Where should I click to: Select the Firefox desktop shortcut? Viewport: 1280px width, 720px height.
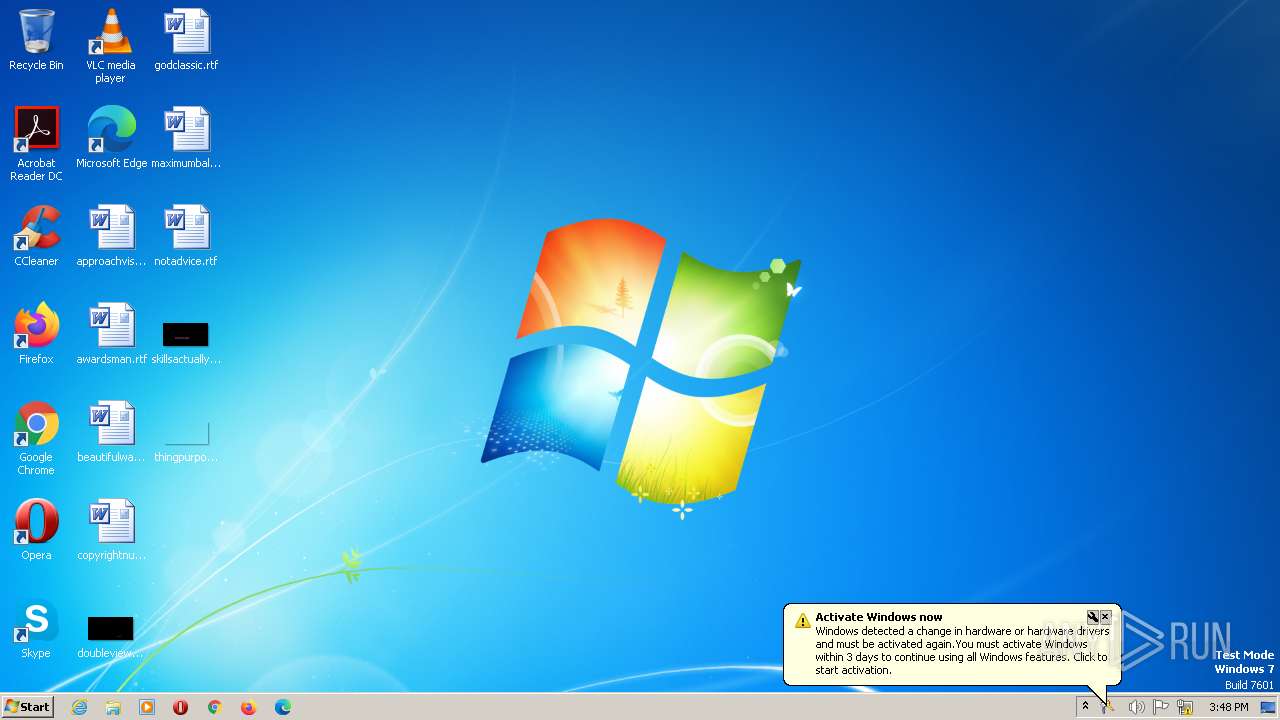tap(36, 333)
